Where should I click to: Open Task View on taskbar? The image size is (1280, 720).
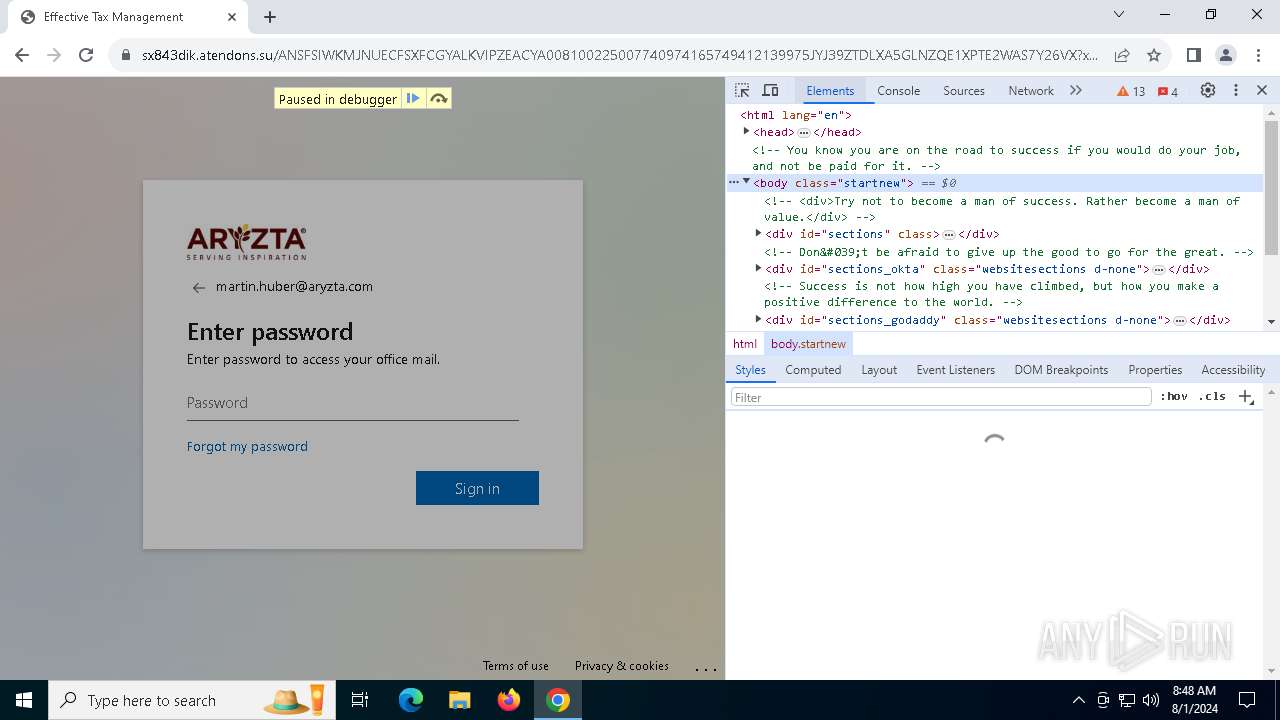(360, 700)
